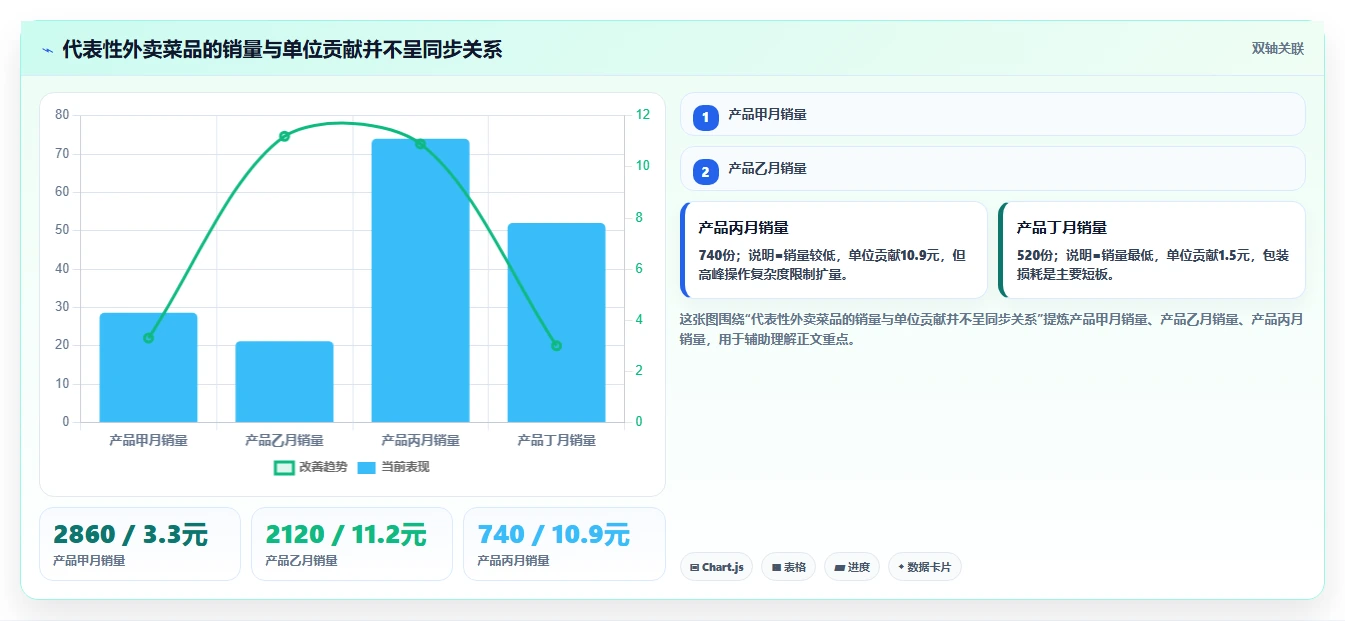The image size is (1345, 621).
Task: Click the right axis value 12
Action: pyautogui.click(x=643, y=115)
